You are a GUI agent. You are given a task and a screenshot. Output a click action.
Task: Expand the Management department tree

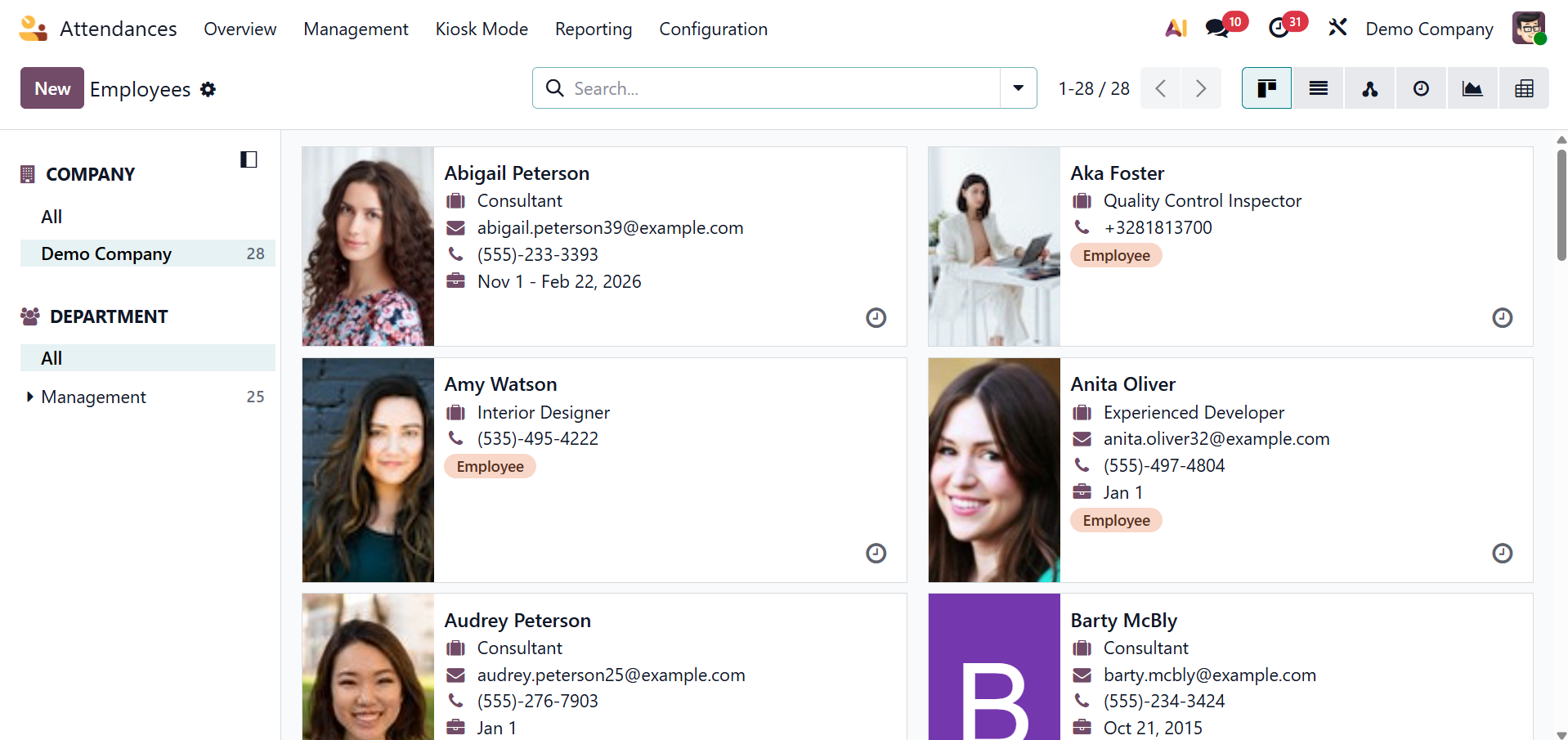[x=30, y=397]
